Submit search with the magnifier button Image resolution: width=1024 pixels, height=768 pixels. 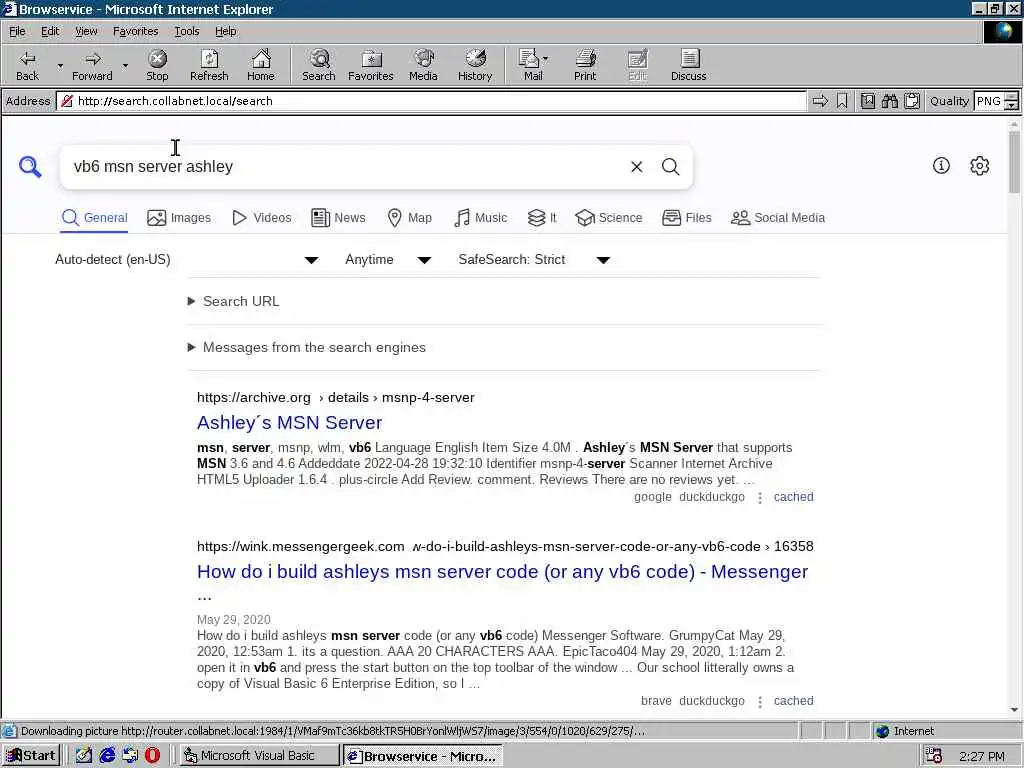pos(671,167)
